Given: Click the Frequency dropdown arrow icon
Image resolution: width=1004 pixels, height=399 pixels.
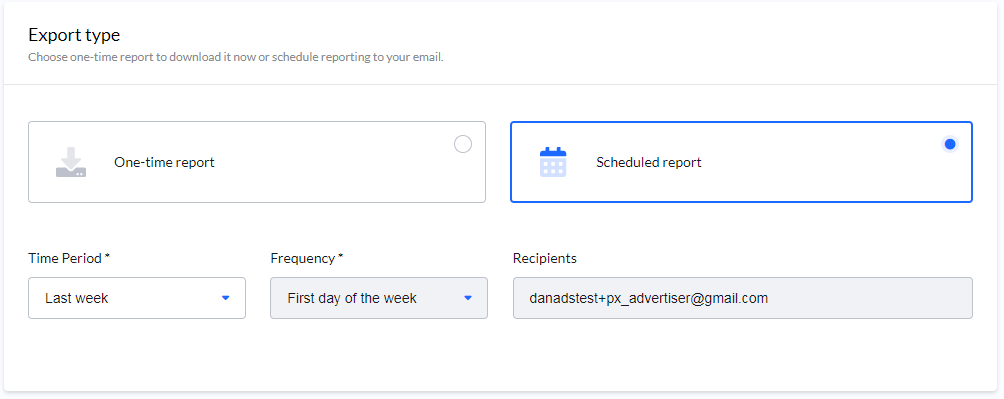Looking at the screenshot, I should [468, 298].
